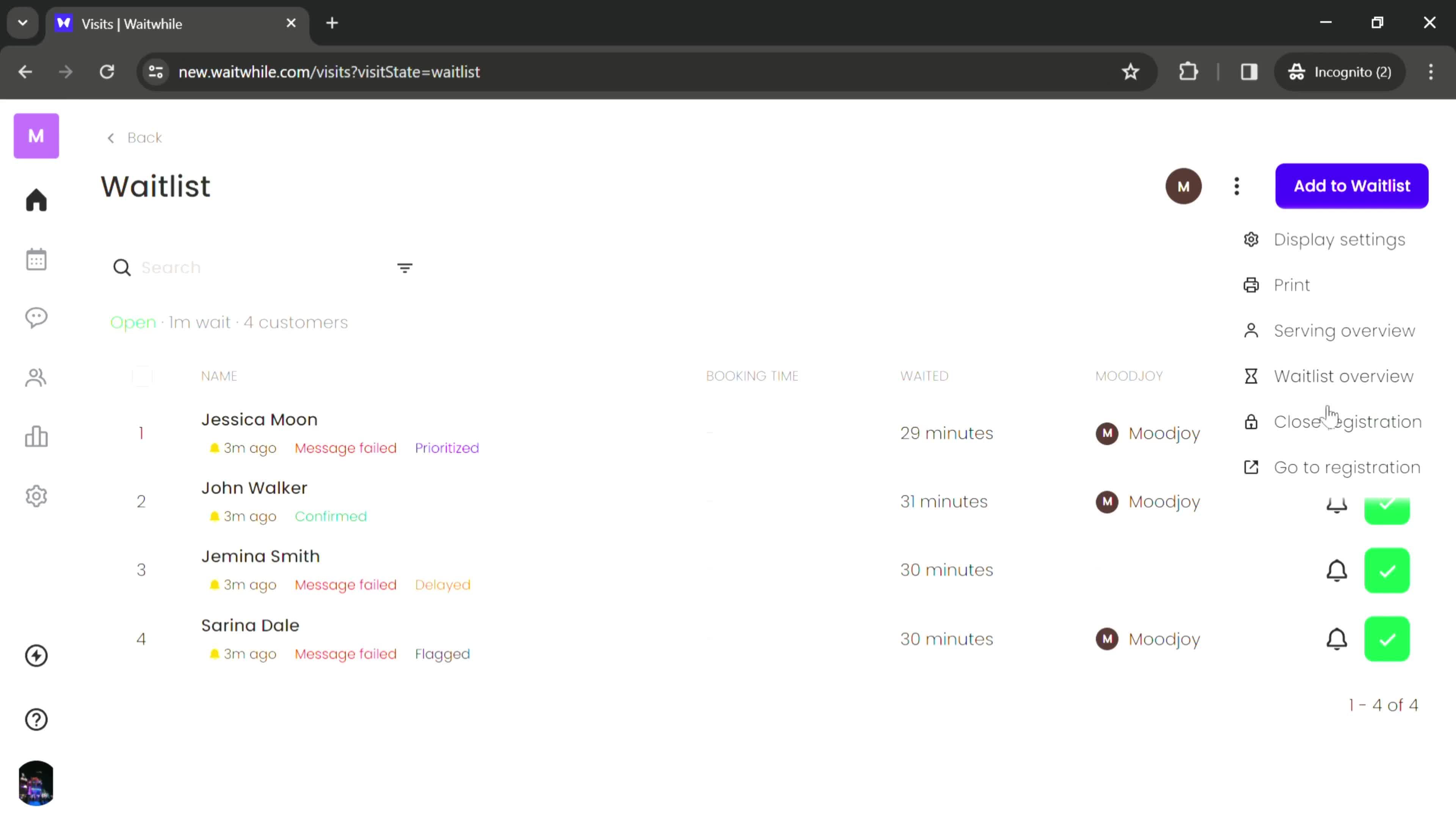Click the Prioritized tag on Jessica Moon
The width and height of the screenshot is (1456, 819).
click(447, 448)
